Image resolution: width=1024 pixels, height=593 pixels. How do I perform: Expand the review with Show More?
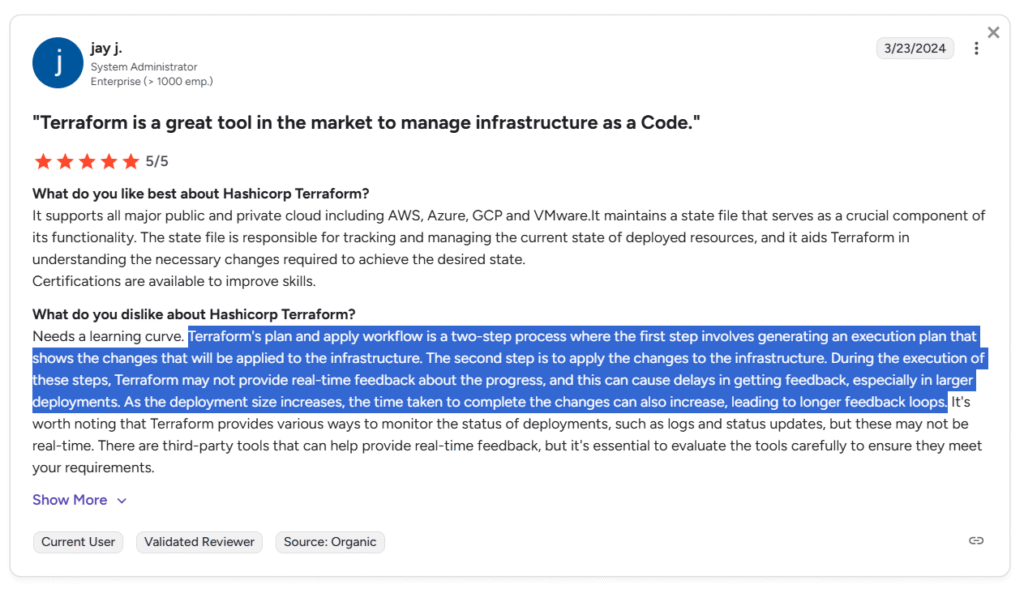tap(69, 499)
